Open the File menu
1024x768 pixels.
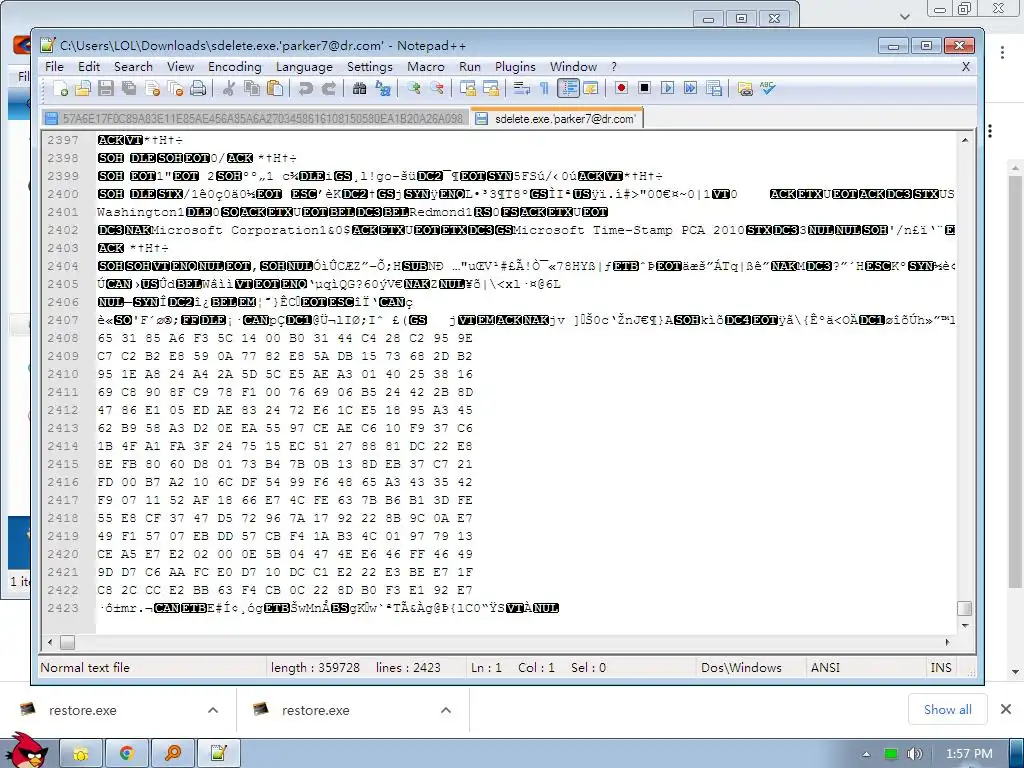point(54,67)
